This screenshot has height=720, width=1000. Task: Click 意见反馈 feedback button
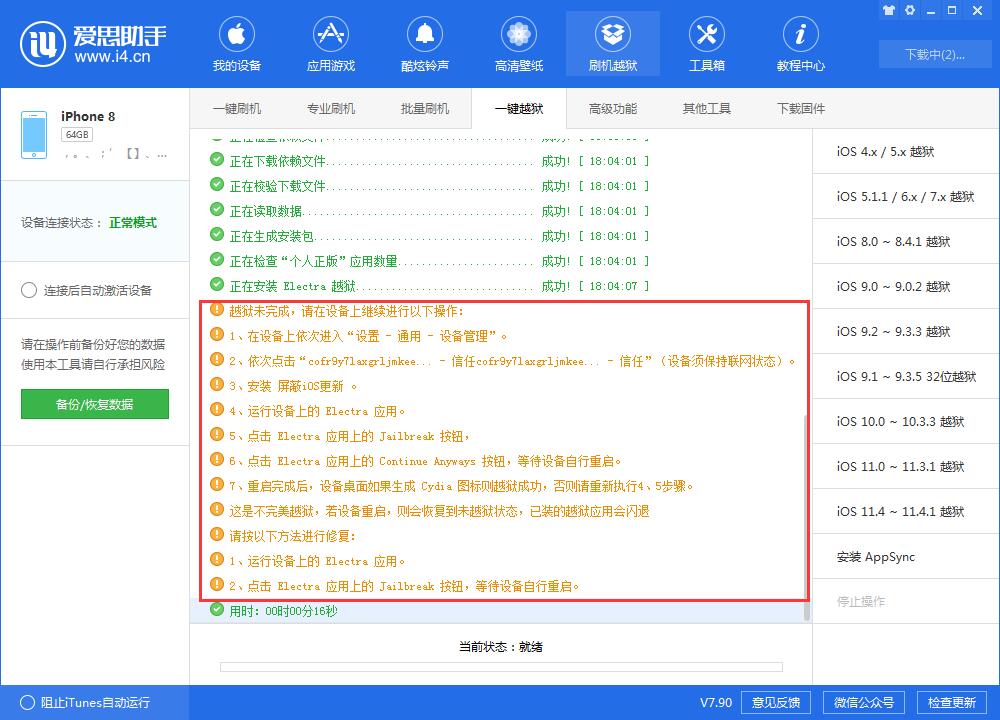[x=776, y=702]
